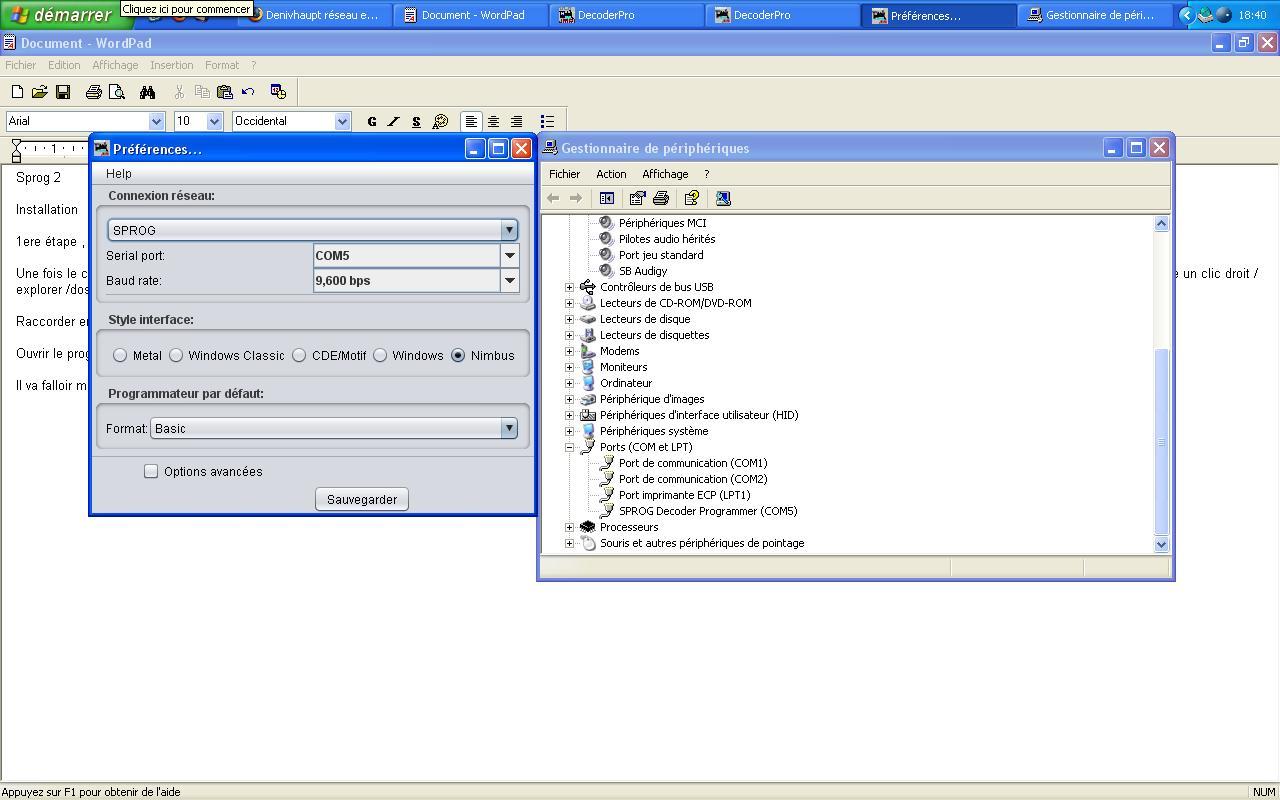The height and width of the screenshot is (800, 1280).
Task: Open a file in WordPad toolbar
Action: click(x=39, y=92)
